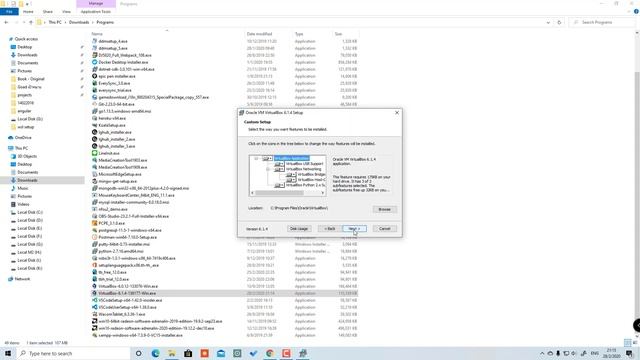This screenshot has height=360, width=640.
Task: Open Mail app from taskbar
Action: pos(221,353)
